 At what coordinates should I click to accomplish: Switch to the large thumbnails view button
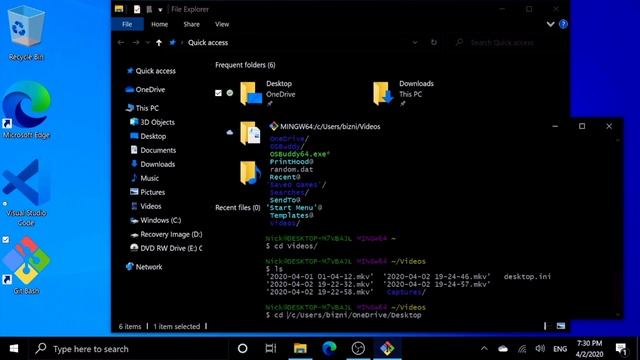click(561, 326)
